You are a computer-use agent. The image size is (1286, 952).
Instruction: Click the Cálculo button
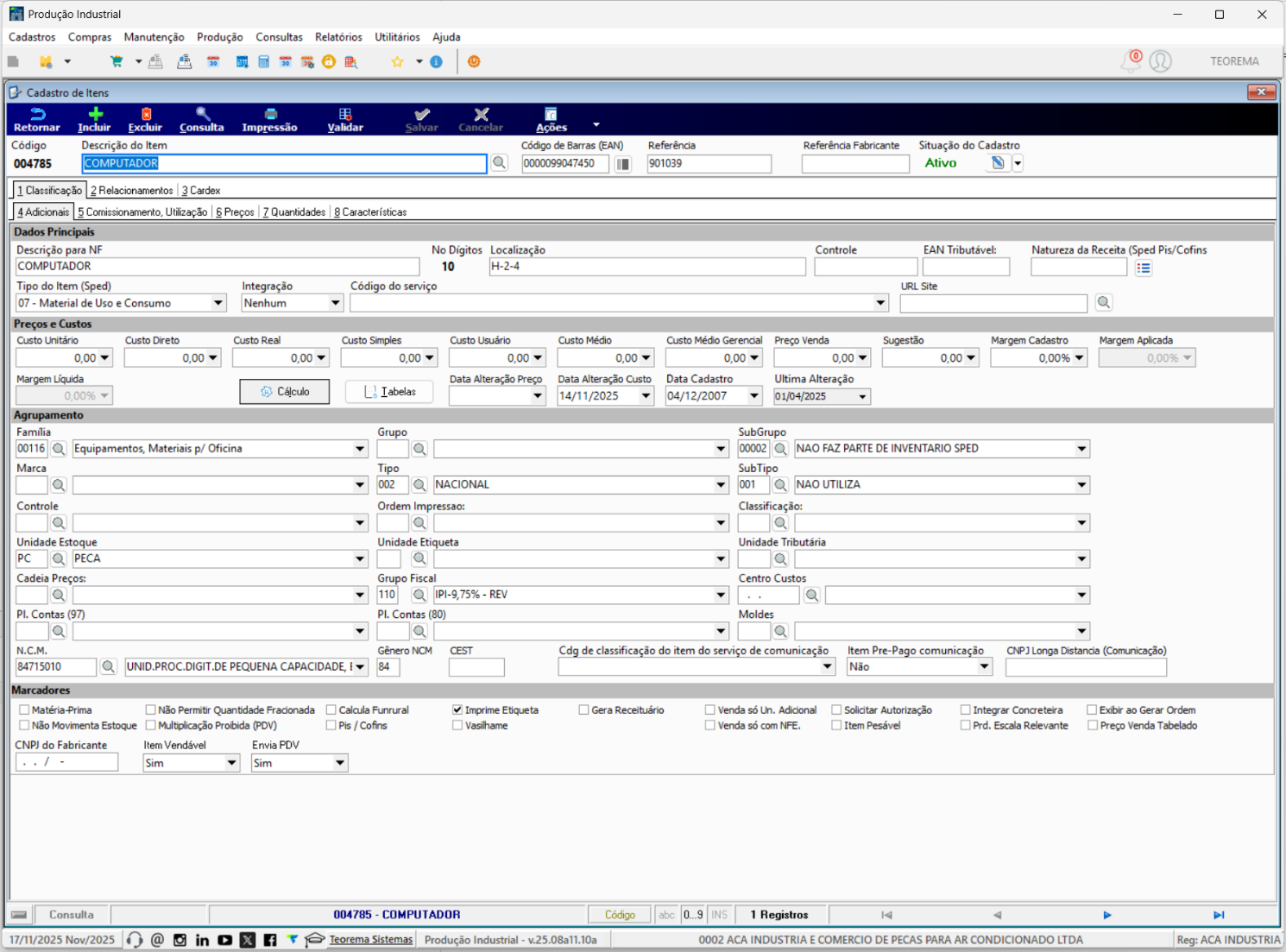pyautogui.click(x=285, y=392)
